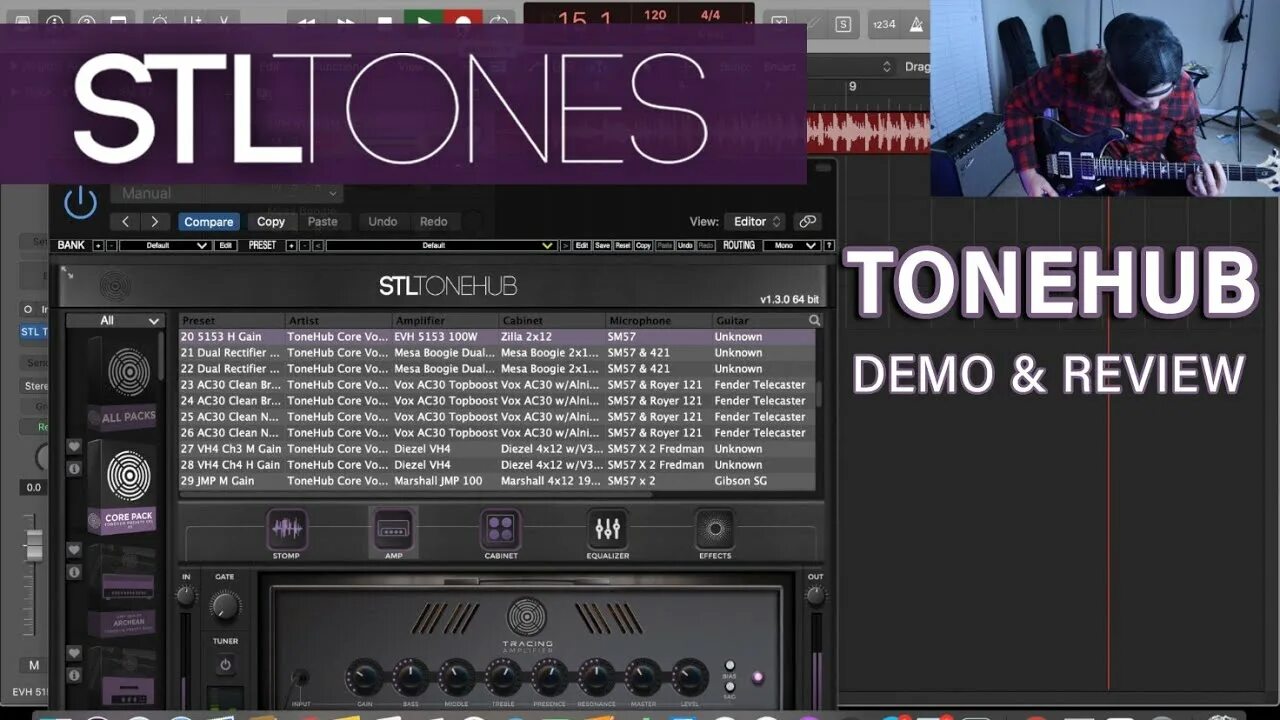Click the Bank Edit button
This screenshot has height=720, width=1280.
tap(227, 245)
